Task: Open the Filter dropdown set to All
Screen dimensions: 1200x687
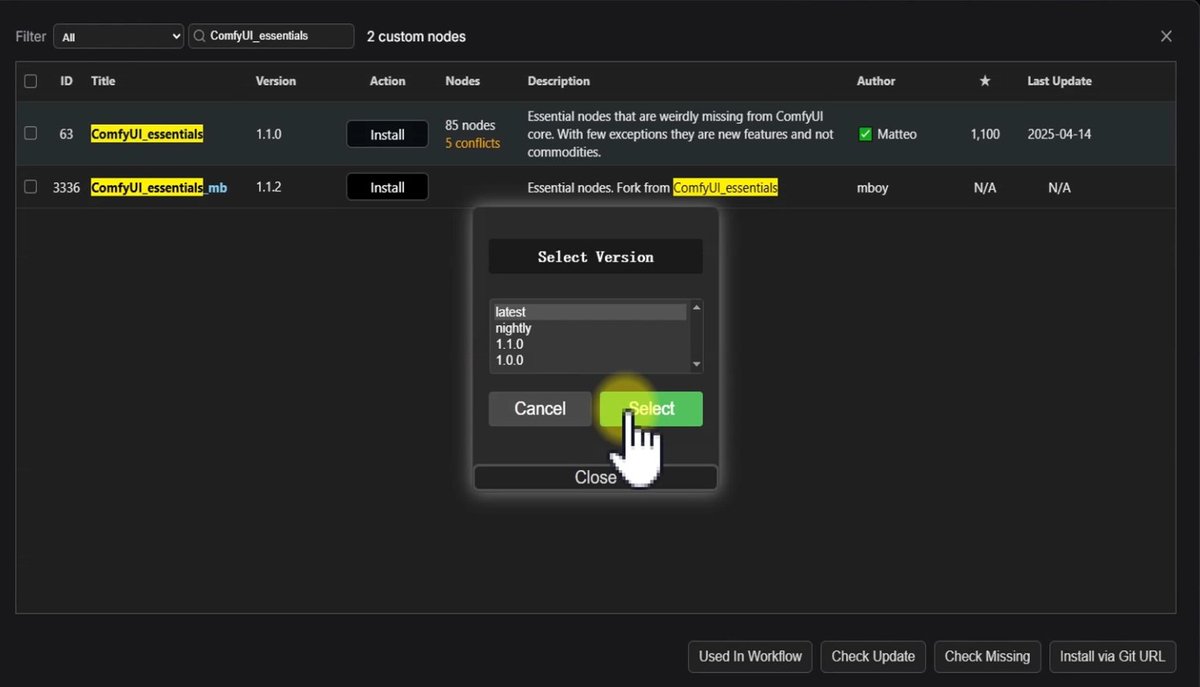Action: click(118, 36)
